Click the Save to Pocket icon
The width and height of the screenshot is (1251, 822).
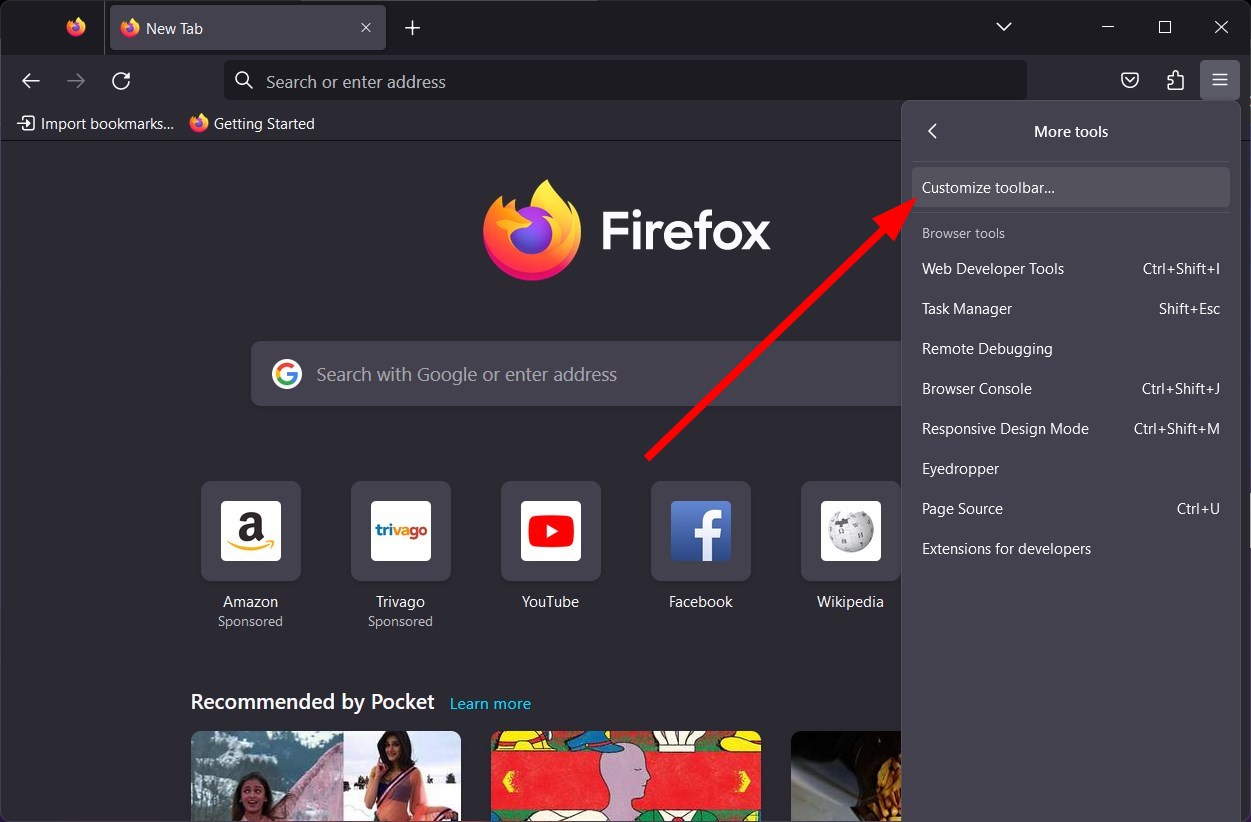1130,81
